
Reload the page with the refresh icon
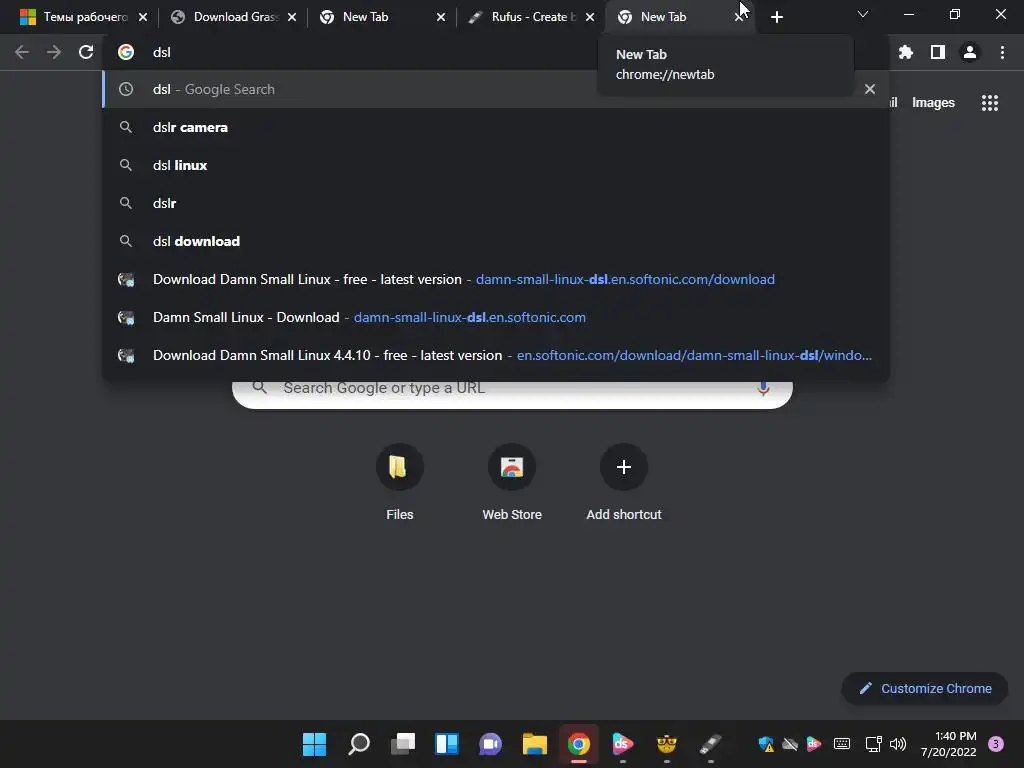[86, 52]
